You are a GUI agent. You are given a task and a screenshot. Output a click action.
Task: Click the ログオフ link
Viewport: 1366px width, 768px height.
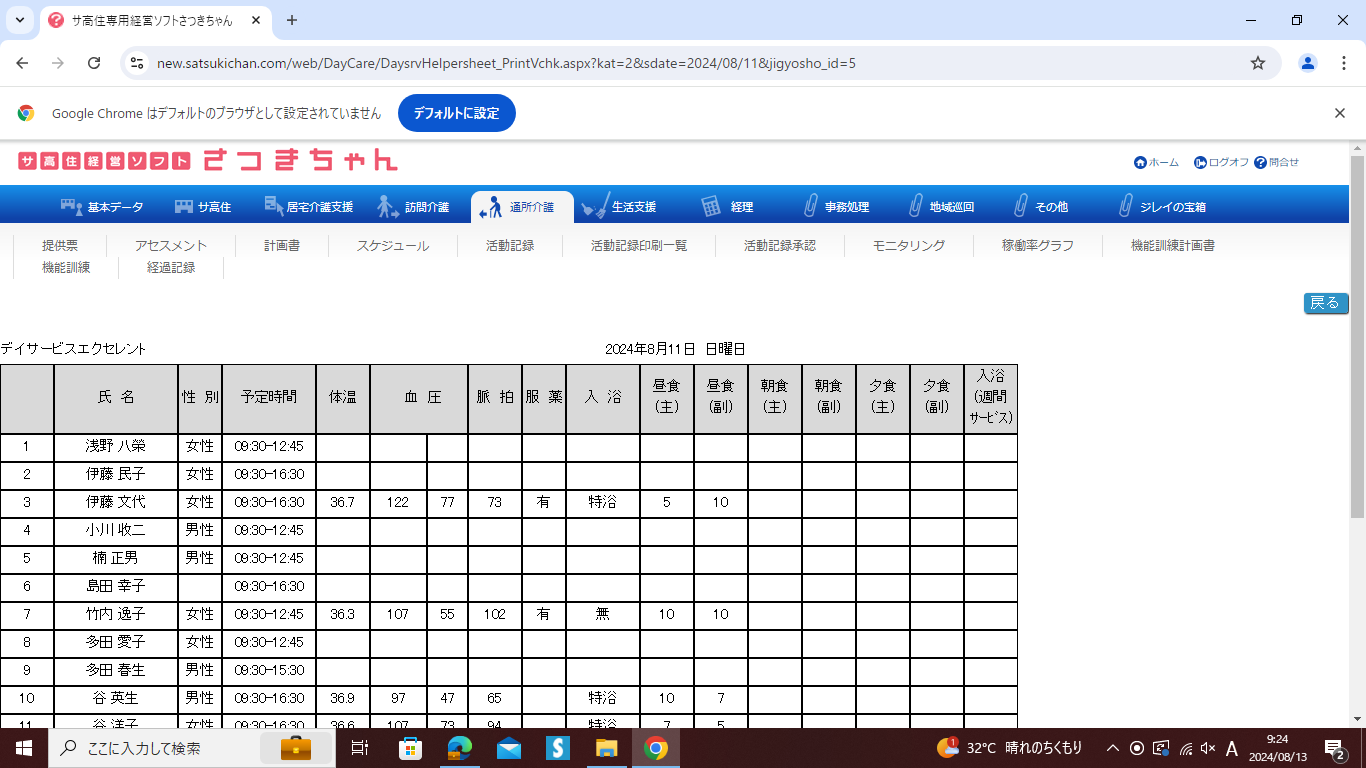[1221, 162]
